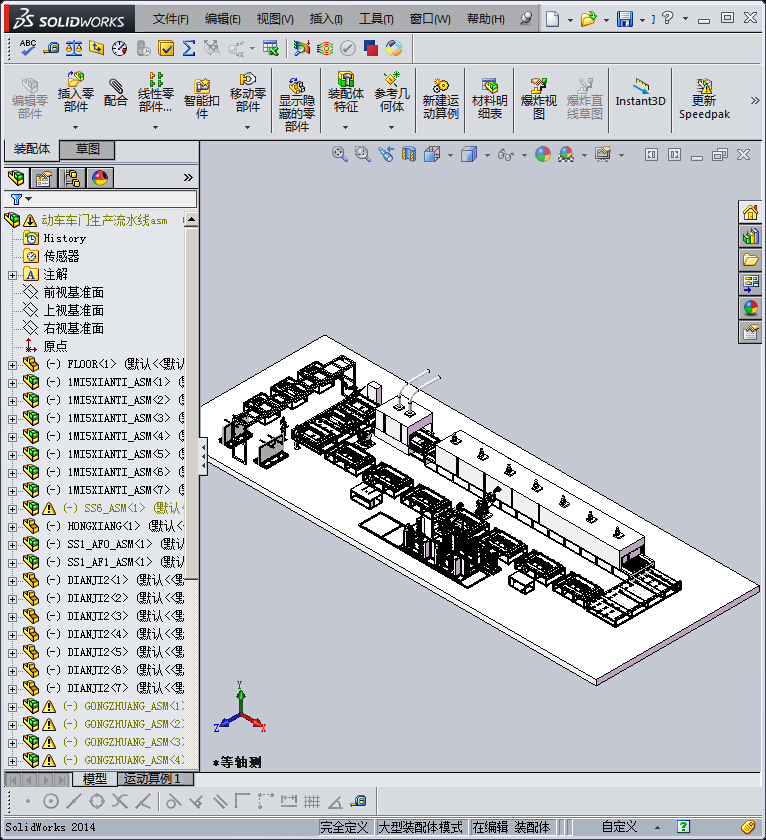The width and height of the screenshot is (766, 840).
Task: Click the New document icon
Action: [x=552, y=19]
